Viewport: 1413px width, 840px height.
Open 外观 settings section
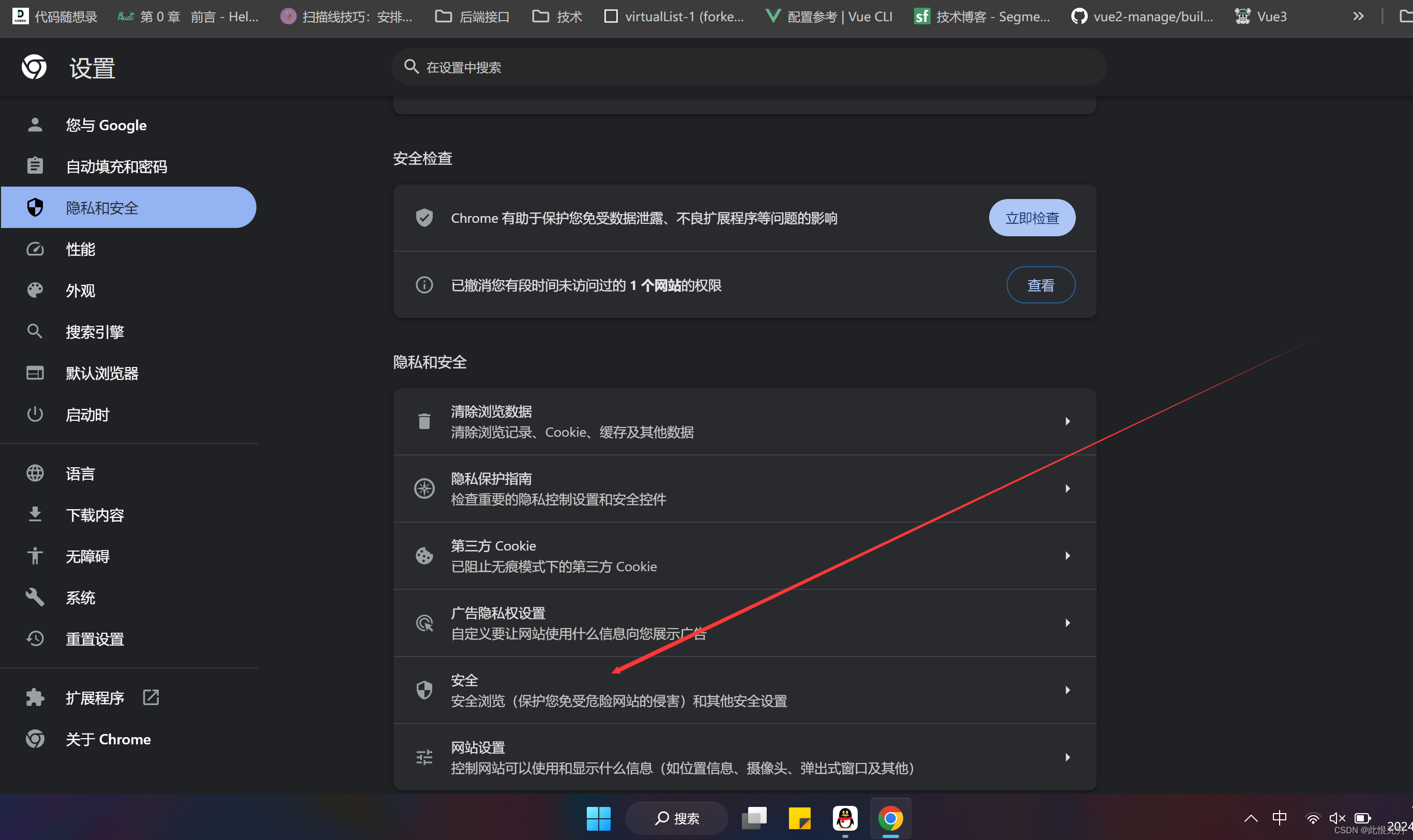pos(80,291)
